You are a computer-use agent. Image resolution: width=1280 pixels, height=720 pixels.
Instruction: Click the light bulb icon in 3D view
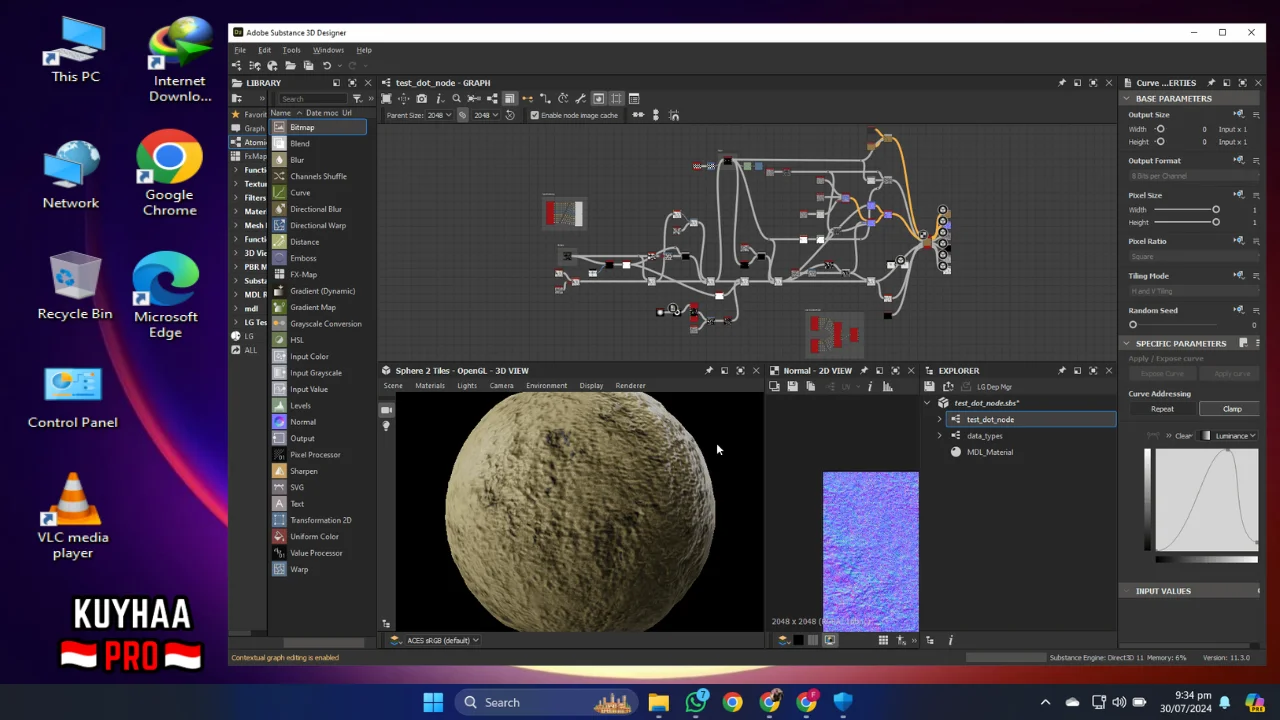tap(386, 426)
